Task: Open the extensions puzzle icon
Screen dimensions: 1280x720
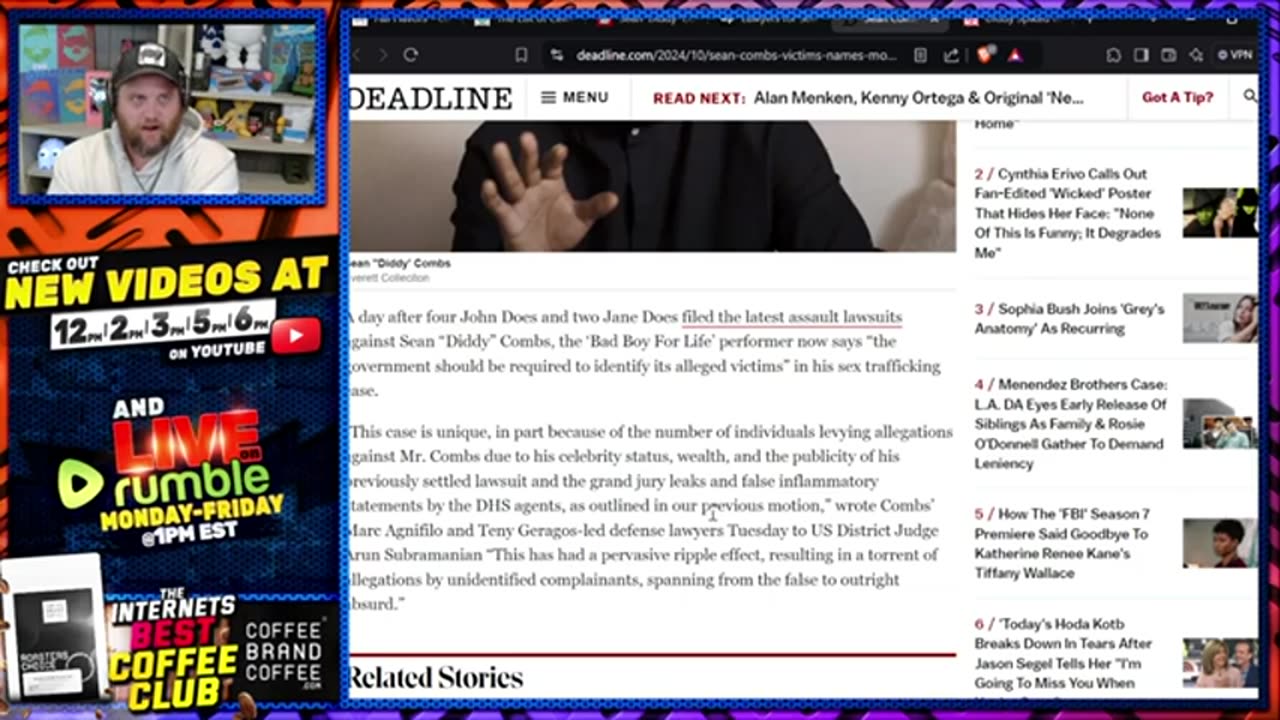Action: point(1113,55)
